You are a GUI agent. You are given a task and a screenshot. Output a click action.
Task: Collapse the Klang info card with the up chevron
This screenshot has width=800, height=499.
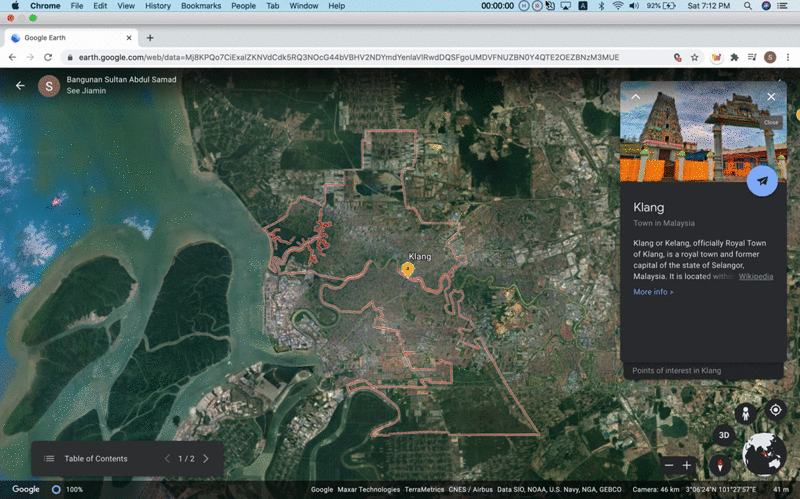[636, 96]
